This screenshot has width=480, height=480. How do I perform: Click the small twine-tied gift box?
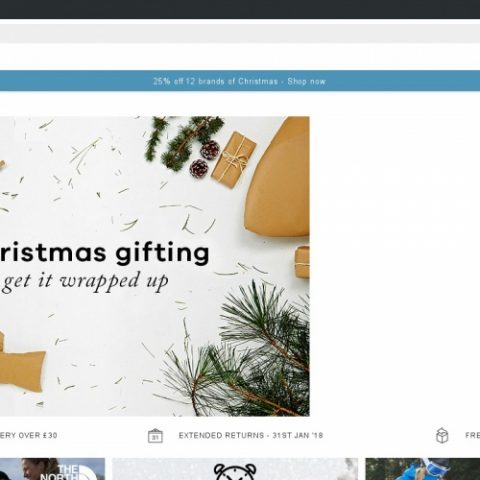pyautogui.click(x=234, y=160)
